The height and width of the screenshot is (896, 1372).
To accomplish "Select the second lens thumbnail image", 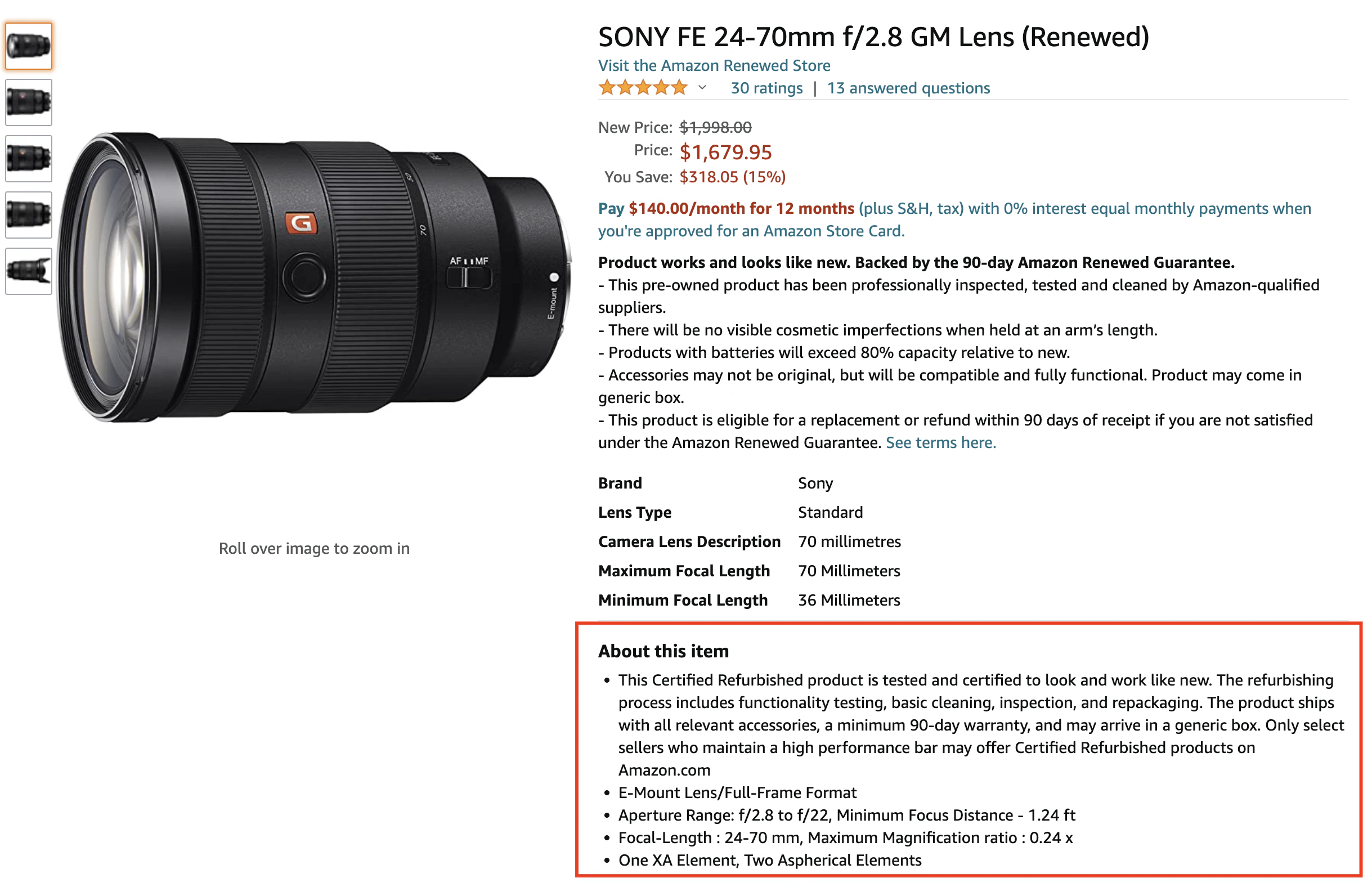I will tap(29, 102).
